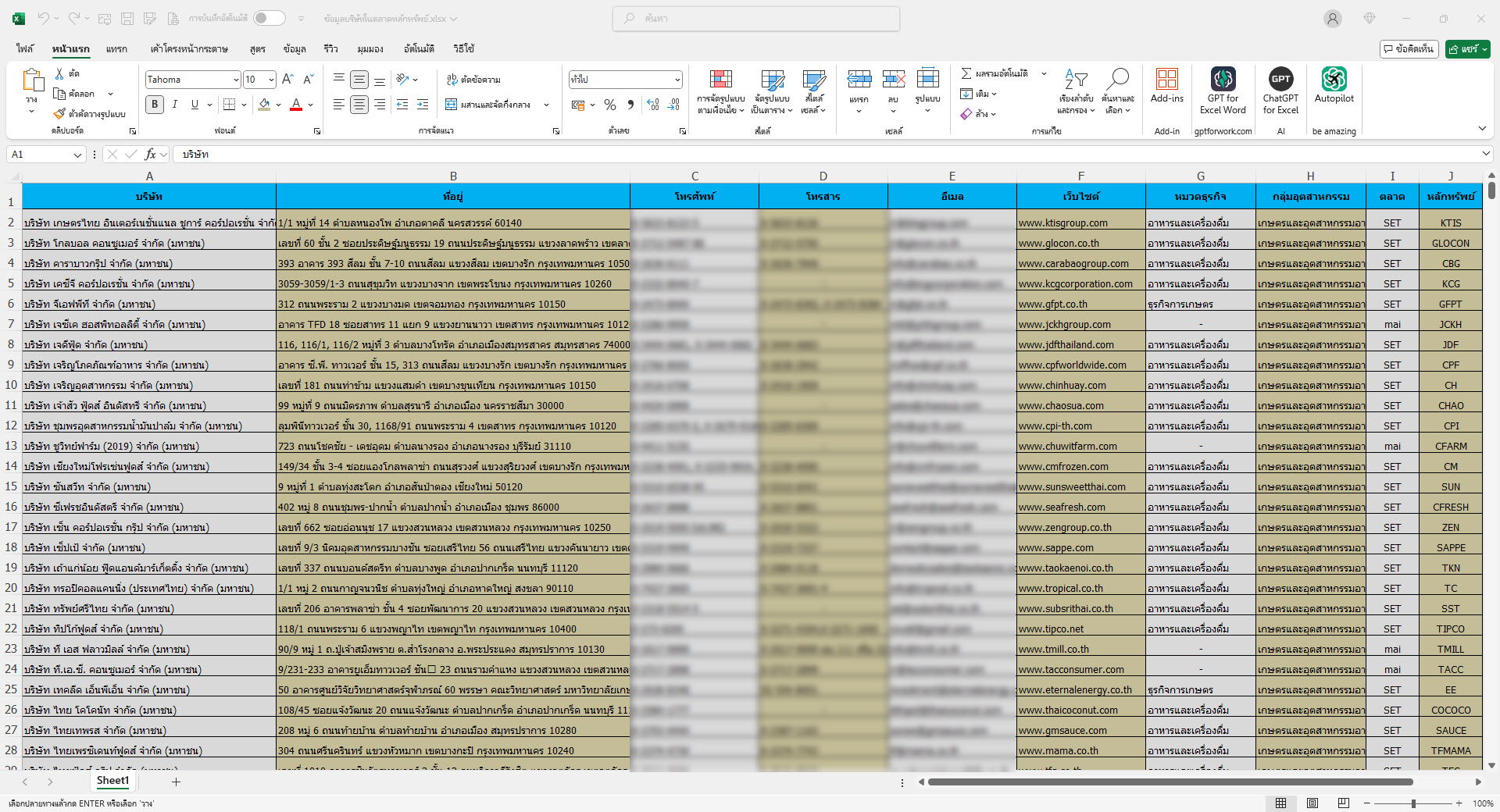Click the Redo arrow icon

74,18
